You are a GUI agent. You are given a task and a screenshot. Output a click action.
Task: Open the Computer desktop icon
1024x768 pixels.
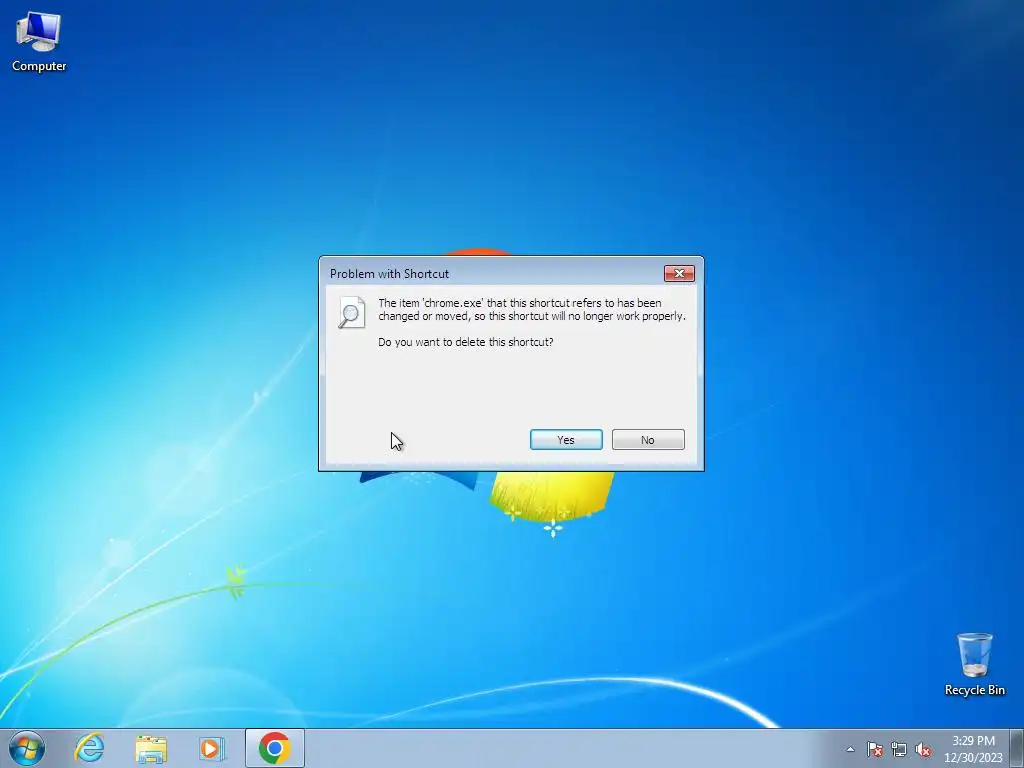(x=39, y=42)
